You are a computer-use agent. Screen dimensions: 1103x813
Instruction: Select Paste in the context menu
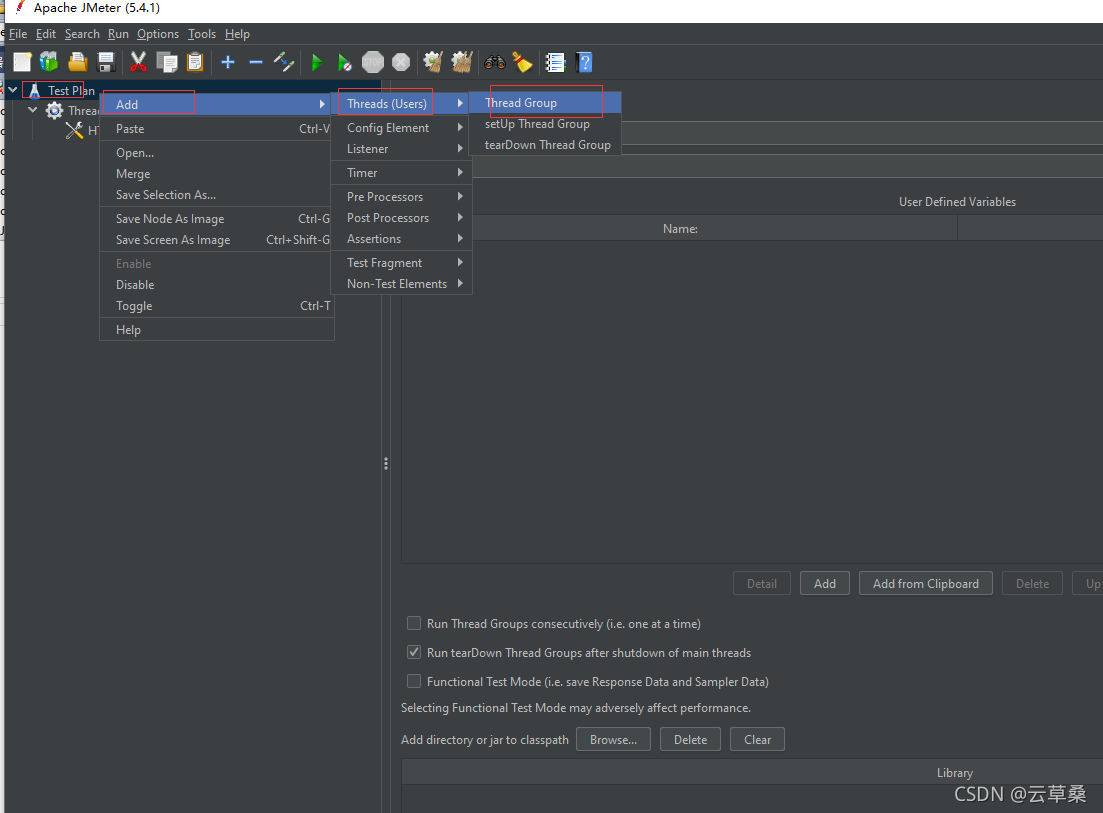click(x=217, y=129)
